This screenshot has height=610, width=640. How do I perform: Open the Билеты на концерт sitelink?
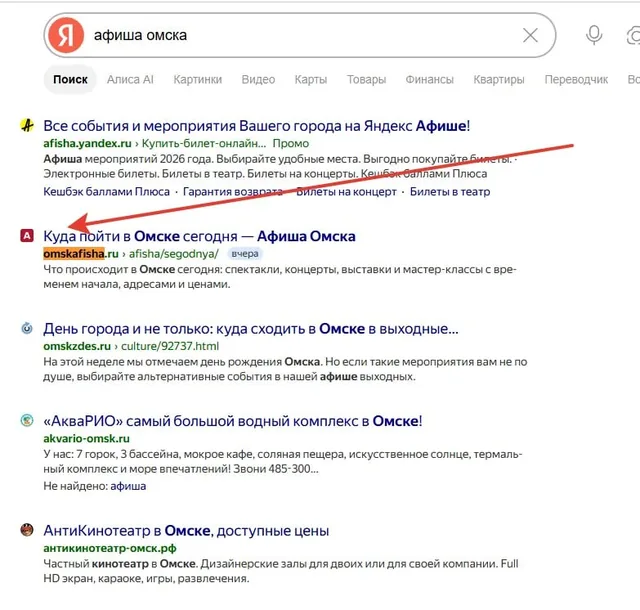pos(346,191)
